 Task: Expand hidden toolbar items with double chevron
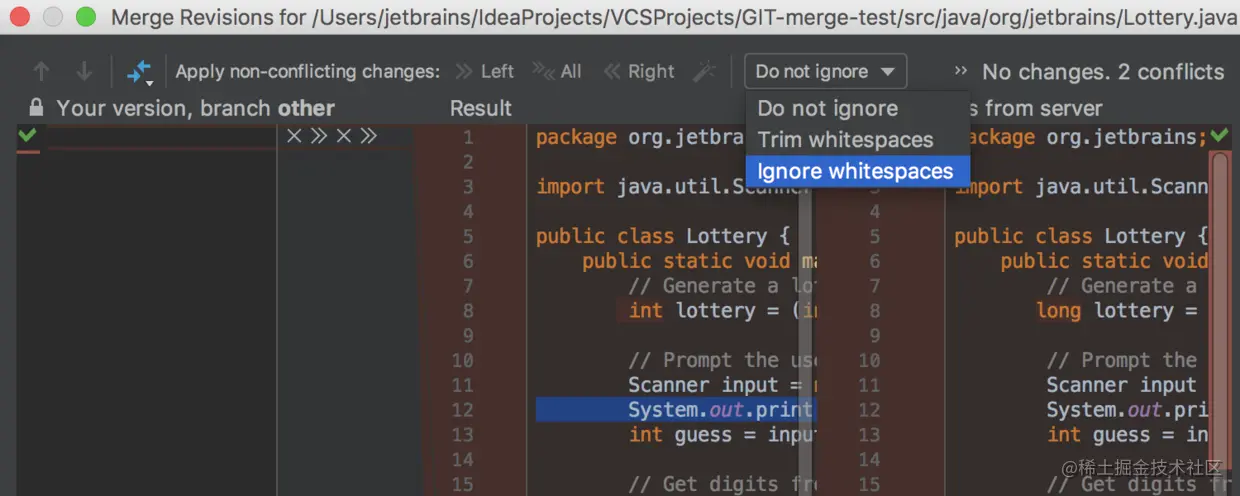pyautogui.click(x=961, y=72)
